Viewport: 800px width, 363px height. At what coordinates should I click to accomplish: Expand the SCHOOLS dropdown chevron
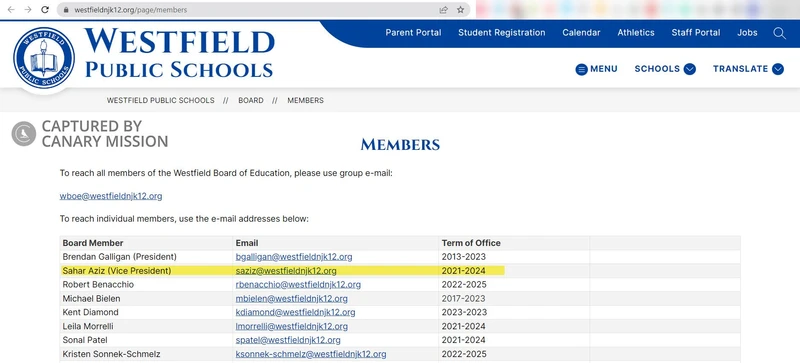690,69
